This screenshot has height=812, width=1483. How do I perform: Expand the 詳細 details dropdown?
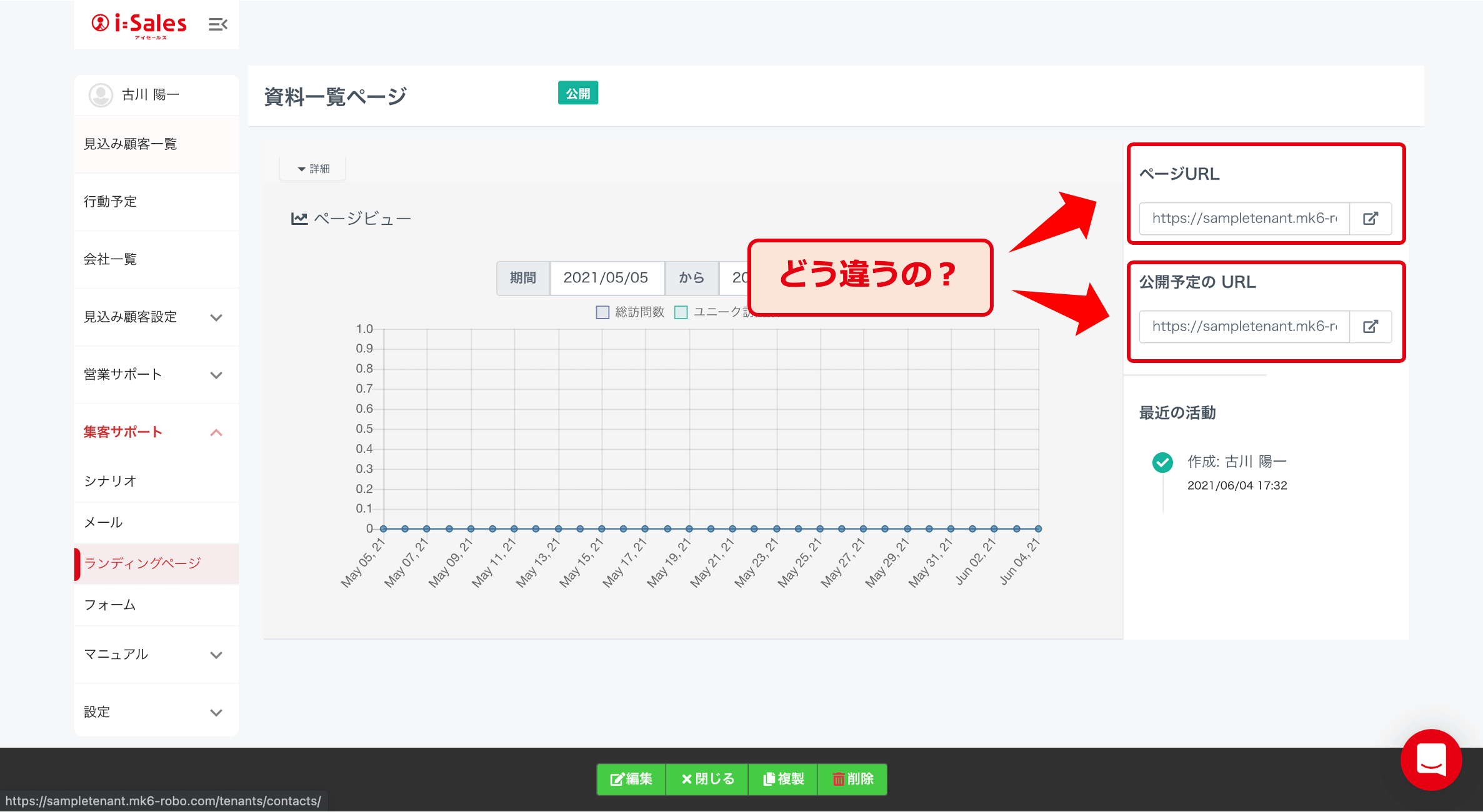[313, 169]
